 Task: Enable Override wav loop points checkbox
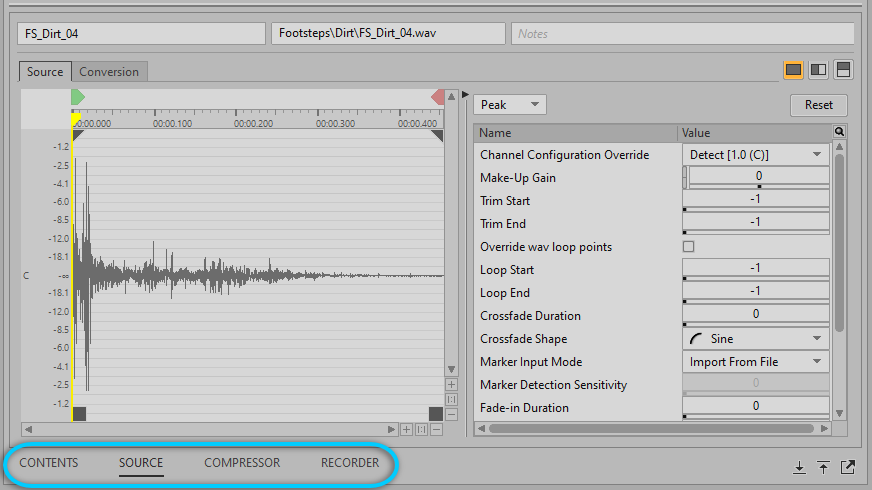coord(688,247)
